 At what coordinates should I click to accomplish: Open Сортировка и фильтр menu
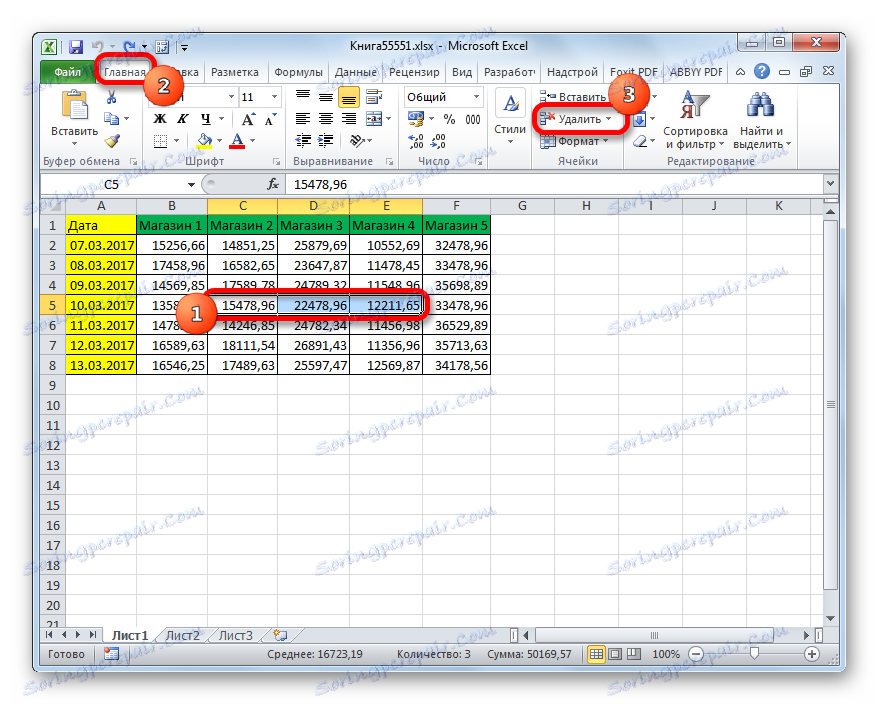695,120
